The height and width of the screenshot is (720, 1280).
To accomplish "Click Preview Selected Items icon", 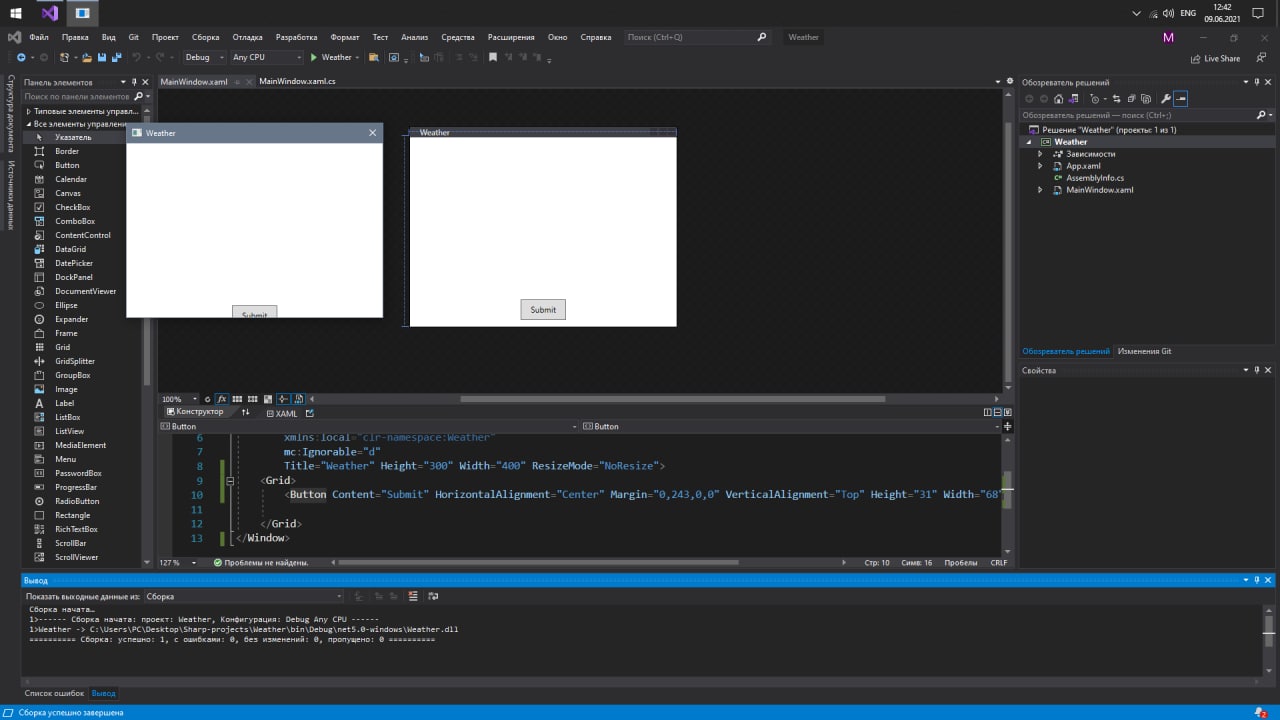I will (x=1181, y=98).
